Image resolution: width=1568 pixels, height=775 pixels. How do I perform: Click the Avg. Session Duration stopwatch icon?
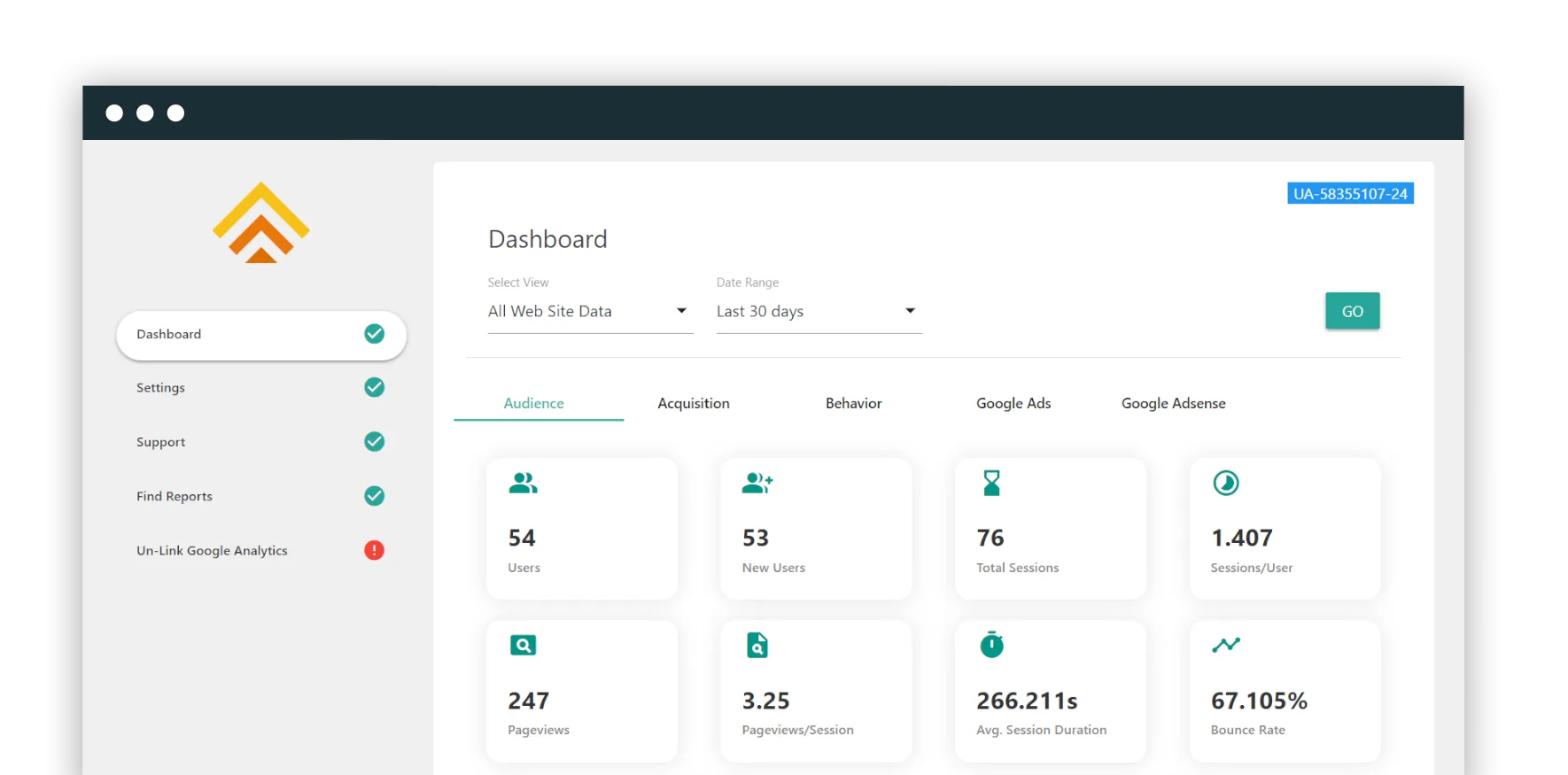pyautogui.click(x=991, y=645)
